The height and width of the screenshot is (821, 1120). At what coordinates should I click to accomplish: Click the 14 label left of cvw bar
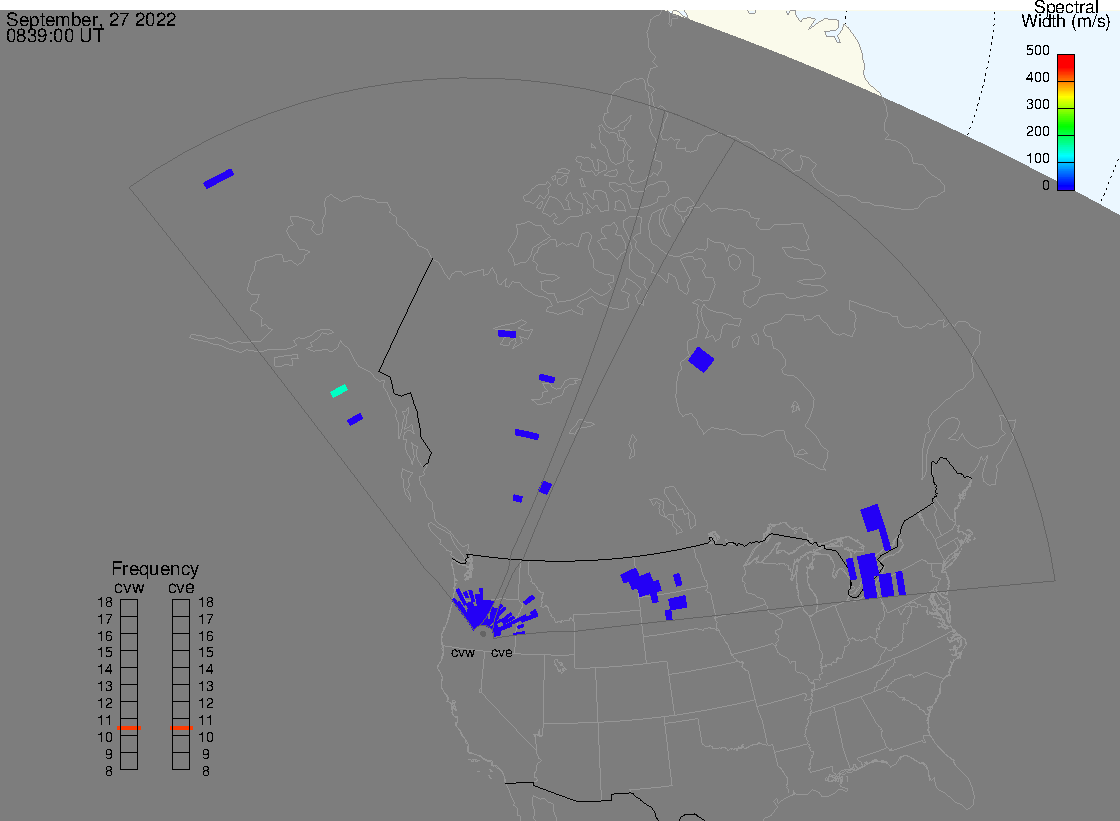[105, 670]
